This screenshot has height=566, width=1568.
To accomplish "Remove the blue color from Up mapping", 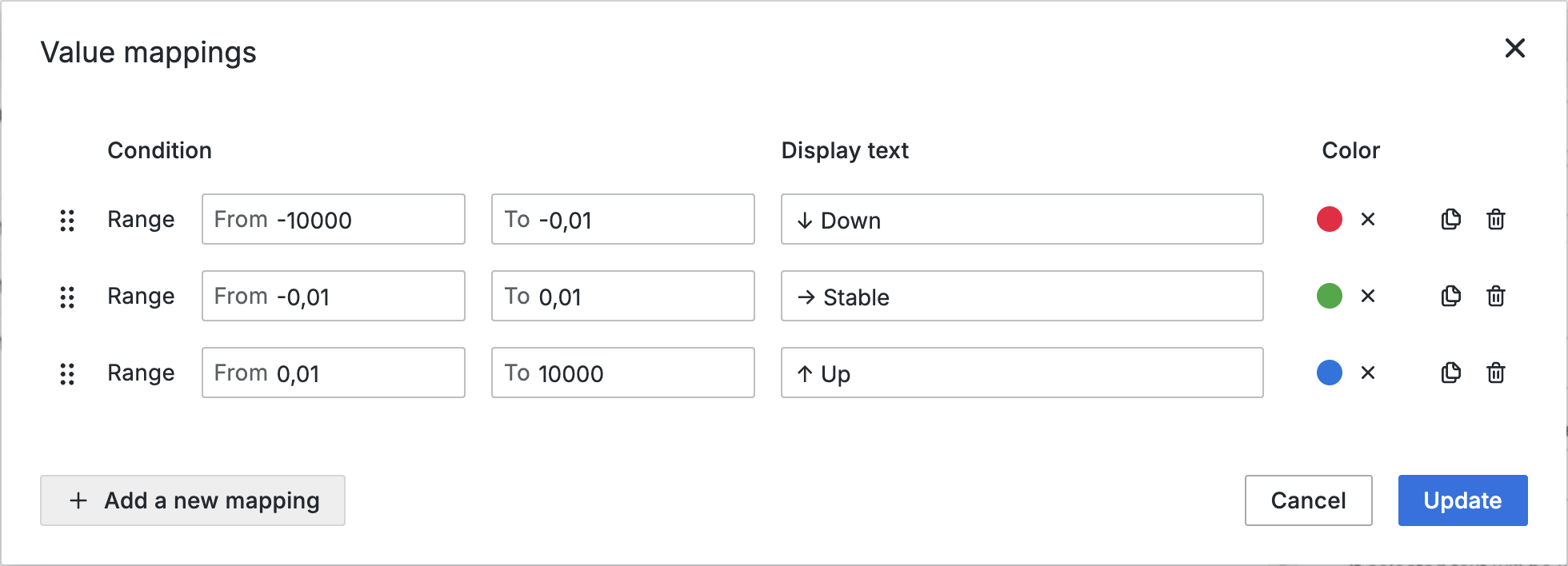I will point(1368,373).
